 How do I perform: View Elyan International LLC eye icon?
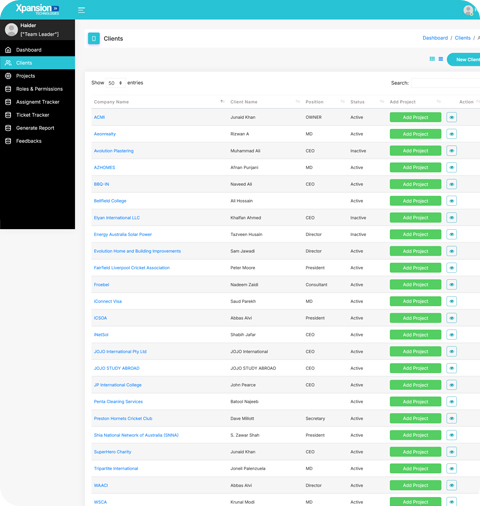click(451, 218)
